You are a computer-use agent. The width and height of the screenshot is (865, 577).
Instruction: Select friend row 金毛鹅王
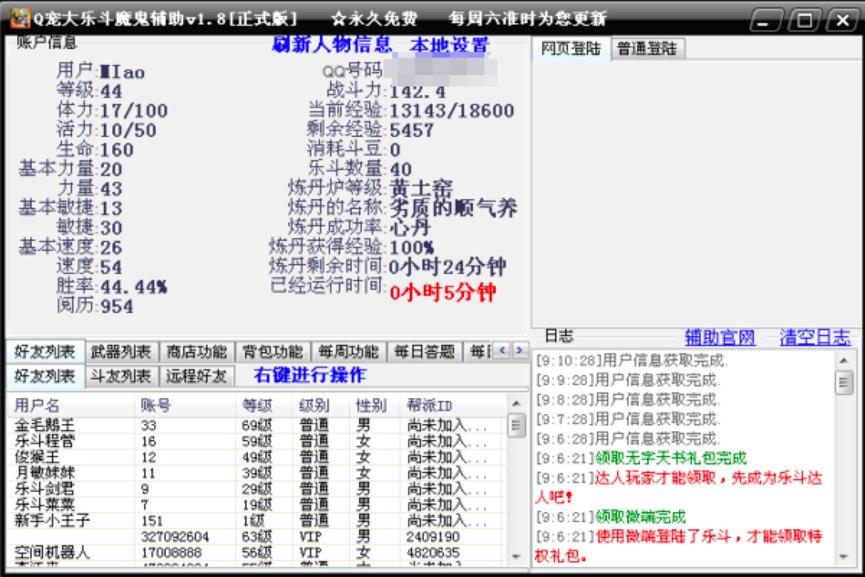click(257, 425)
